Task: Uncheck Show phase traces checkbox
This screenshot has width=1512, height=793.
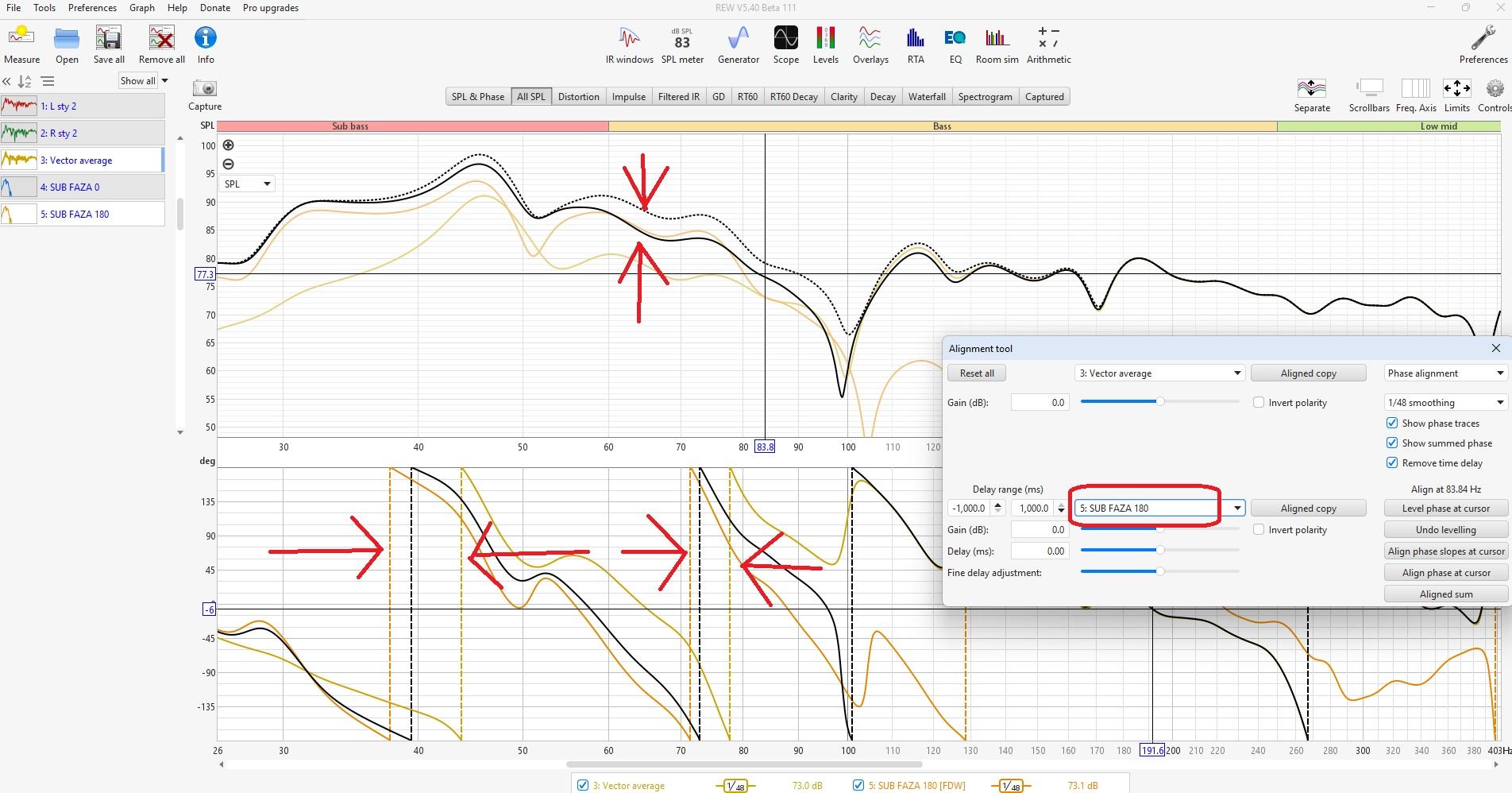Action: [x=1391, y=424]
